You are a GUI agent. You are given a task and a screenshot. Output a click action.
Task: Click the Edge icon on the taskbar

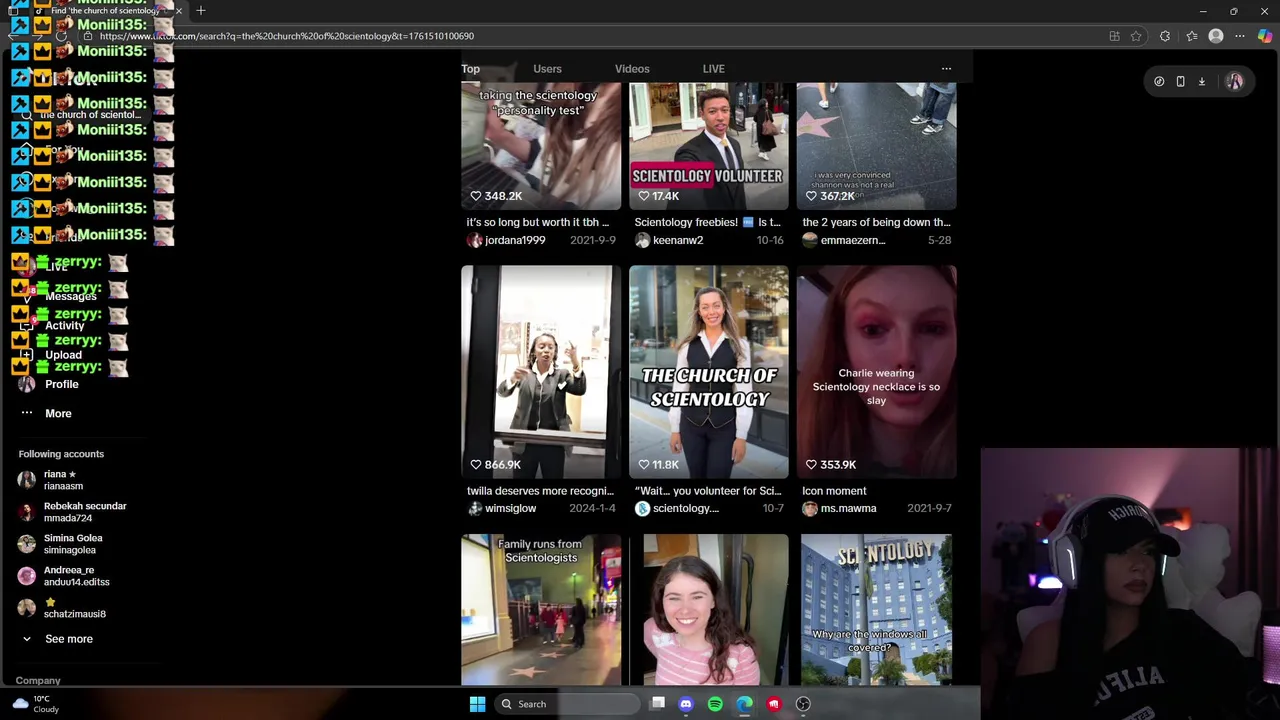pyautogui.click(x=745, y=704)
